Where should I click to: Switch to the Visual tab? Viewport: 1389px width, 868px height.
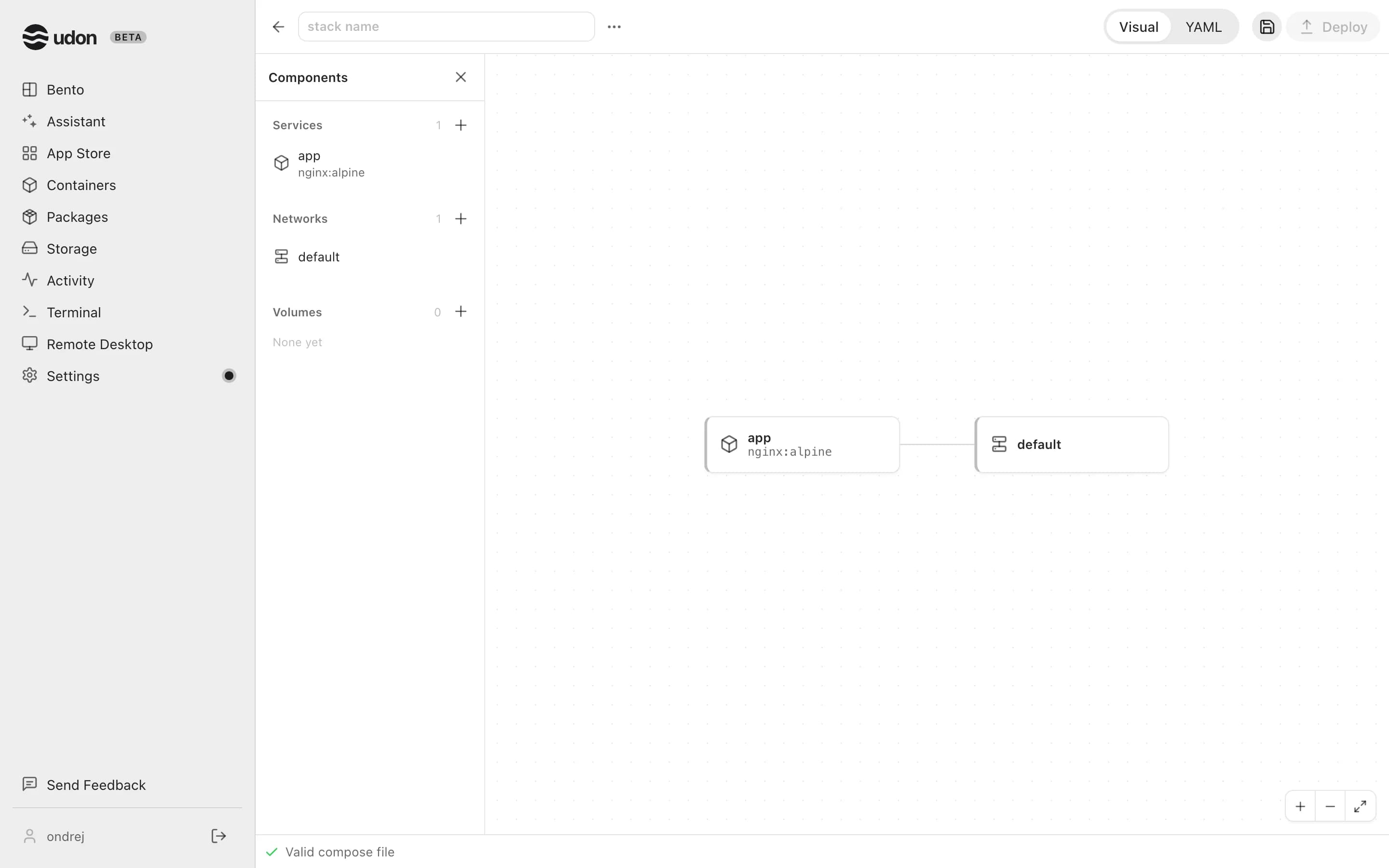(x=1138, y=27)
